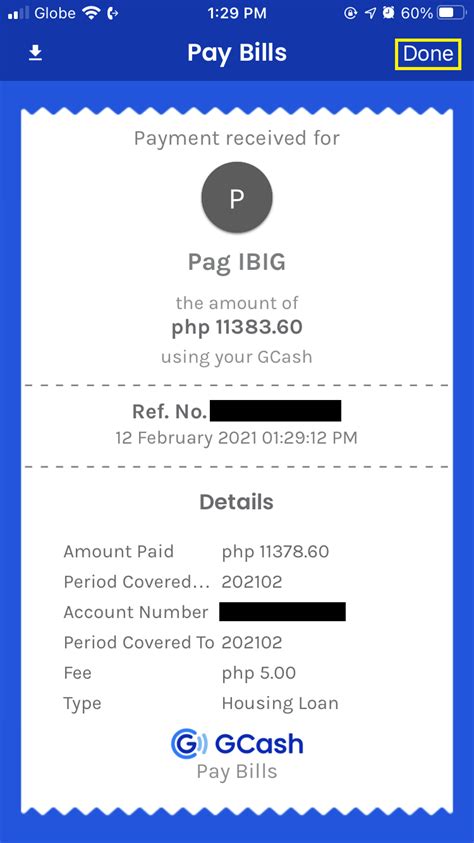Viewport: 474px width, 843px height.
Task: Tap the alarm clock status icon
Action: [388, 13]
